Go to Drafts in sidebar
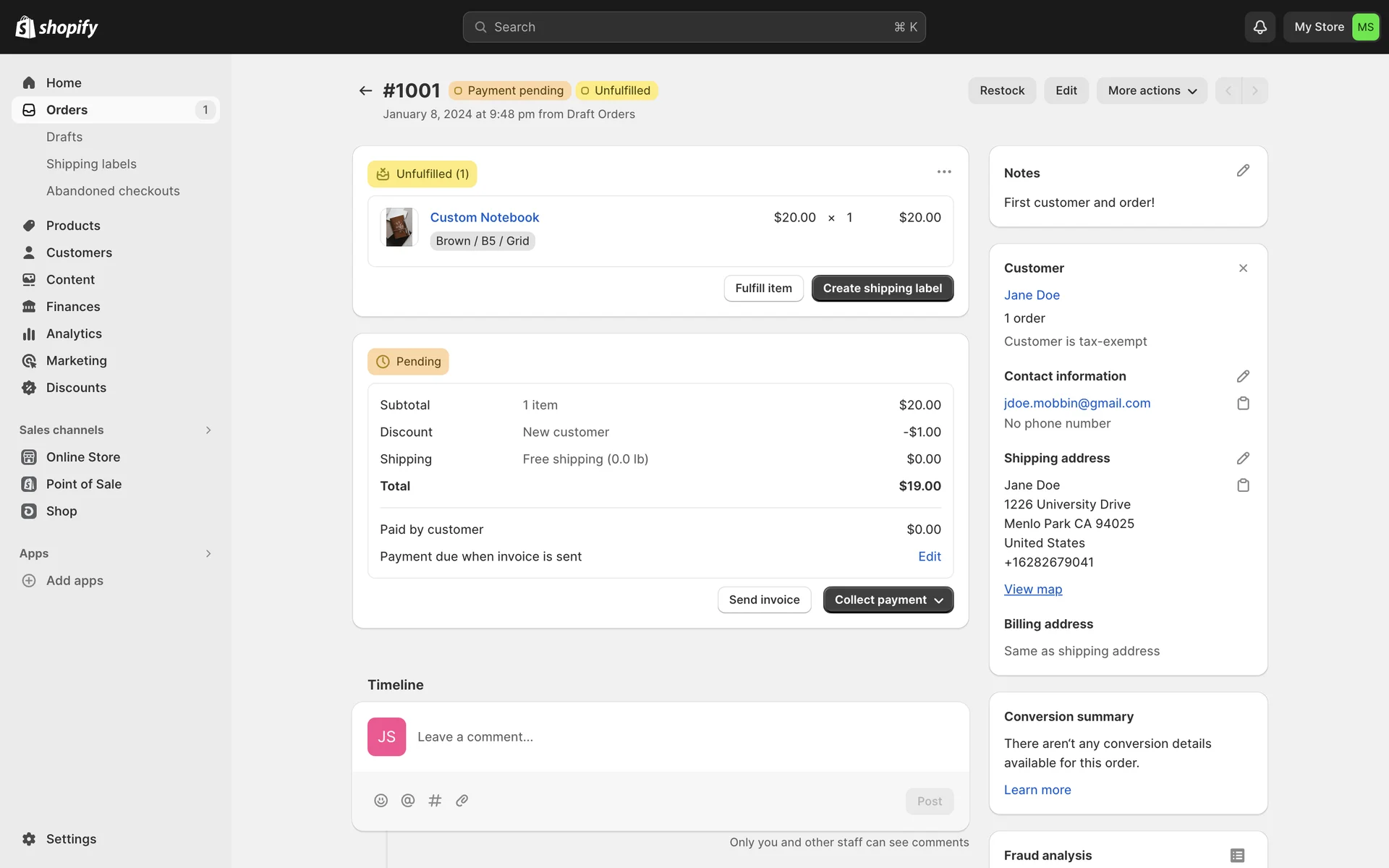The image size is (1389, 868). (x=64, y=137)
